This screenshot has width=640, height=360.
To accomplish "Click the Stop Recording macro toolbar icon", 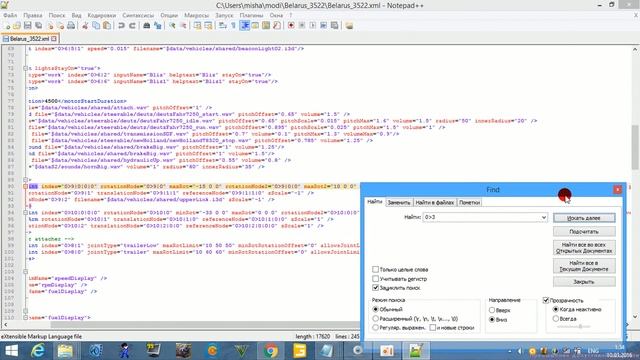I will pos(302,26).
